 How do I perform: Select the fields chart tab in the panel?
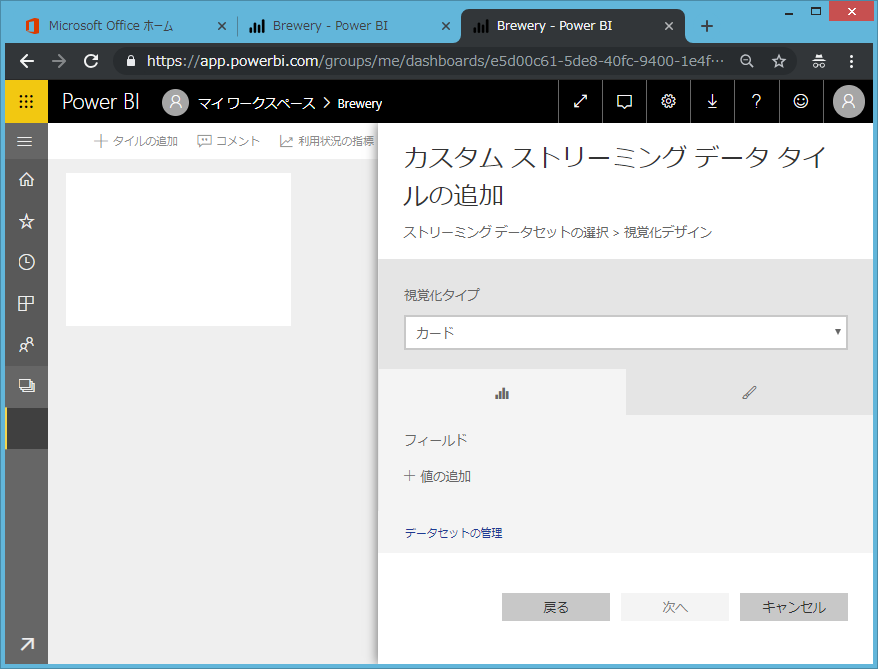(x=502, y=393)
